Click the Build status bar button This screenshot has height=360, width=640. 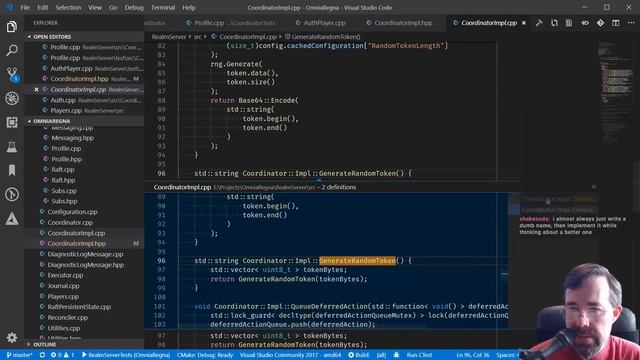tap(359, 355)
